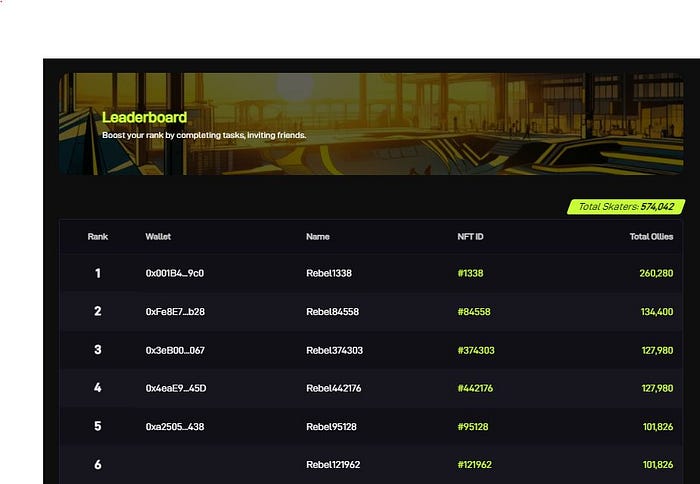Select wallet 0x4eaE9...45D

click(176, 388)
